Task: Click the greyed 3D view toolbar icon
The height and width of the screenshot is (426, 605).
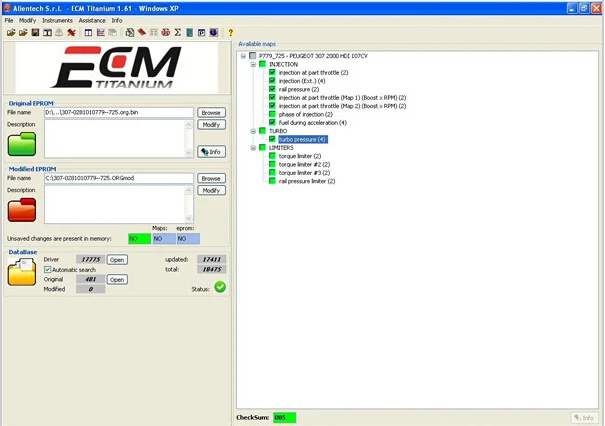Action: tap(112, 33)
